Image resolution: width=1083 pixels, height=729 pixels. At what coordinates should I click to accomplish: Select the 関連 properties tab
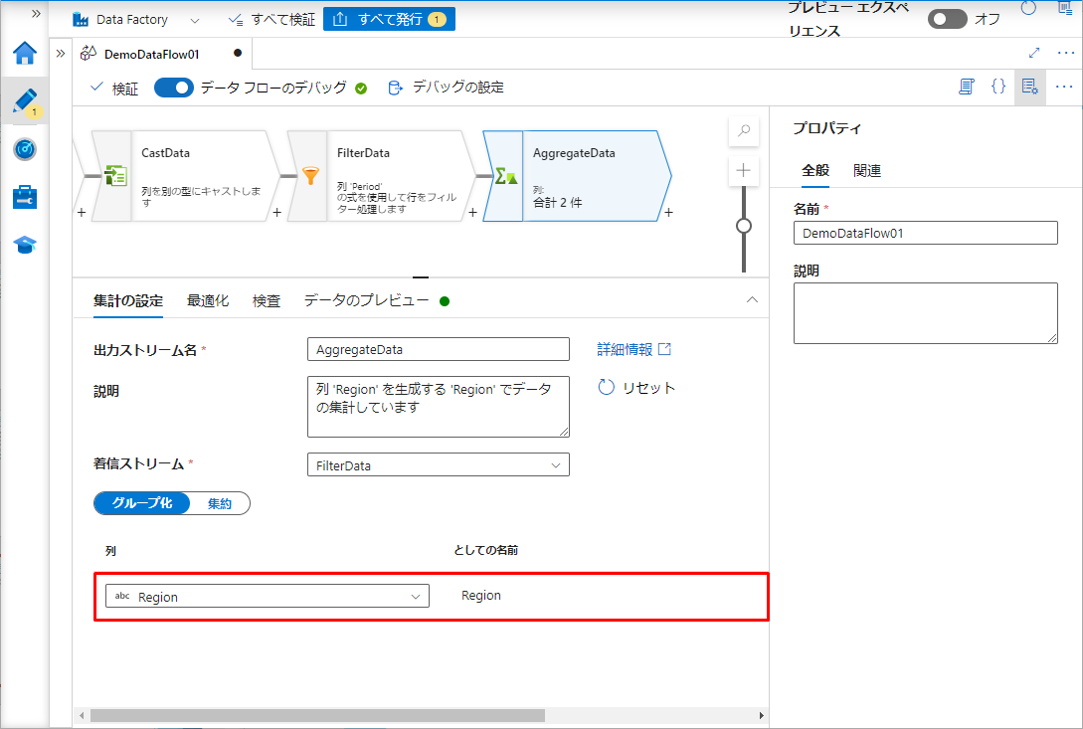[867, 171]
